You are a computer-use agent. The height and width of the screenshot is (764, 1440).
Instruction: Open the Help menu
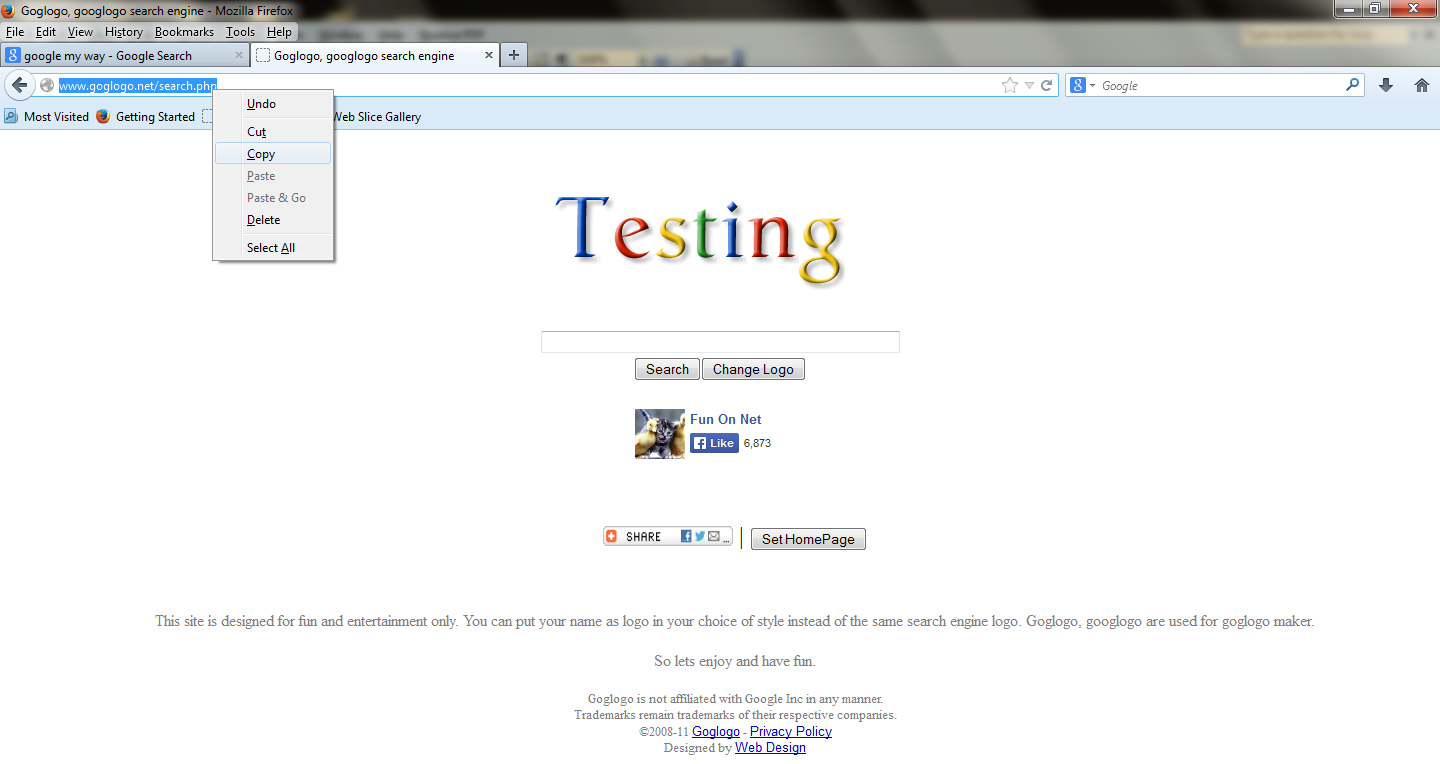[x=279, y=32]
